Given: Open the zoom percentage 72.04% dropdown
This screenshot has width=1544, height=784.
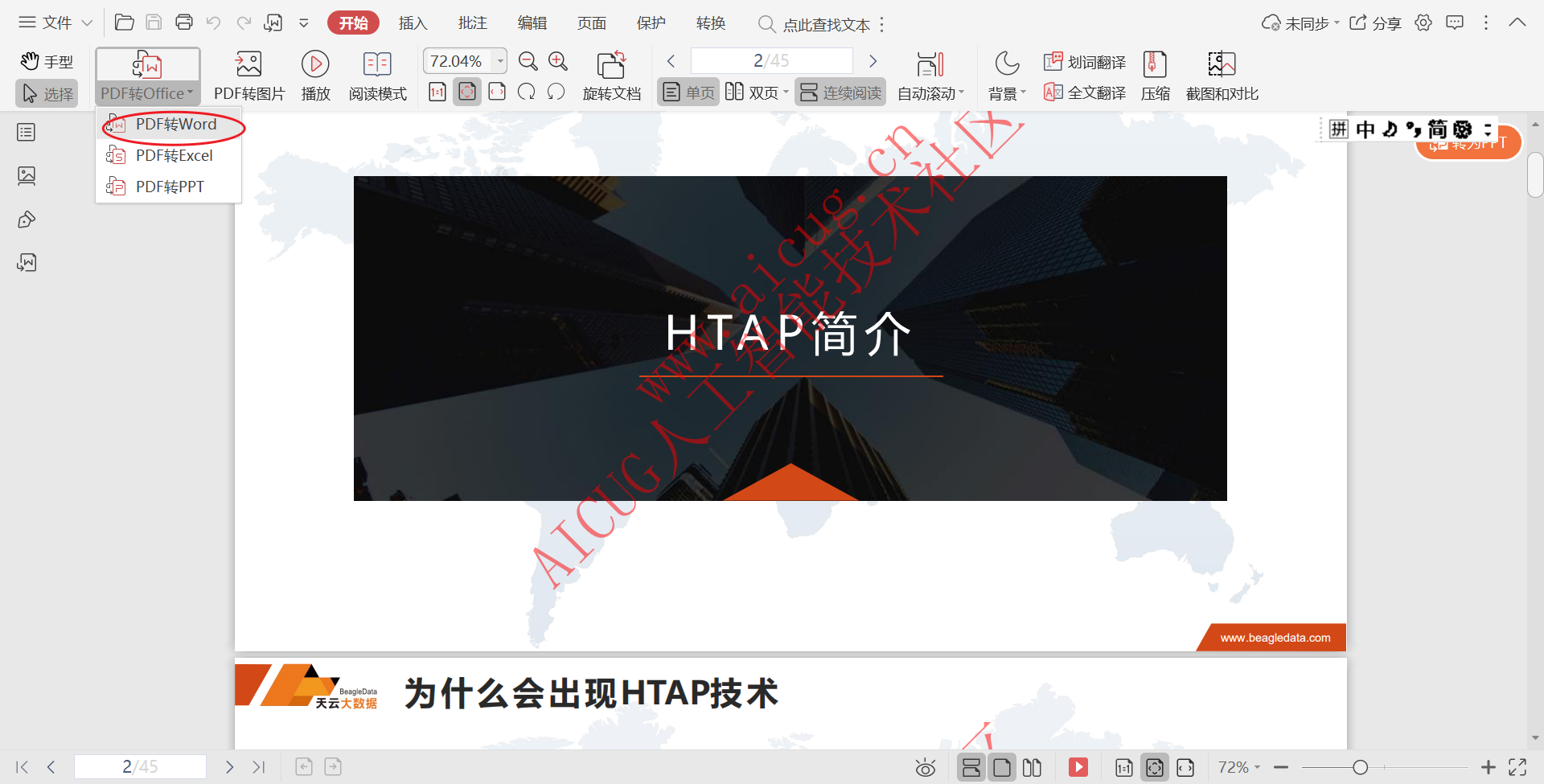Looking at the screenshot, I should [499, 60].
